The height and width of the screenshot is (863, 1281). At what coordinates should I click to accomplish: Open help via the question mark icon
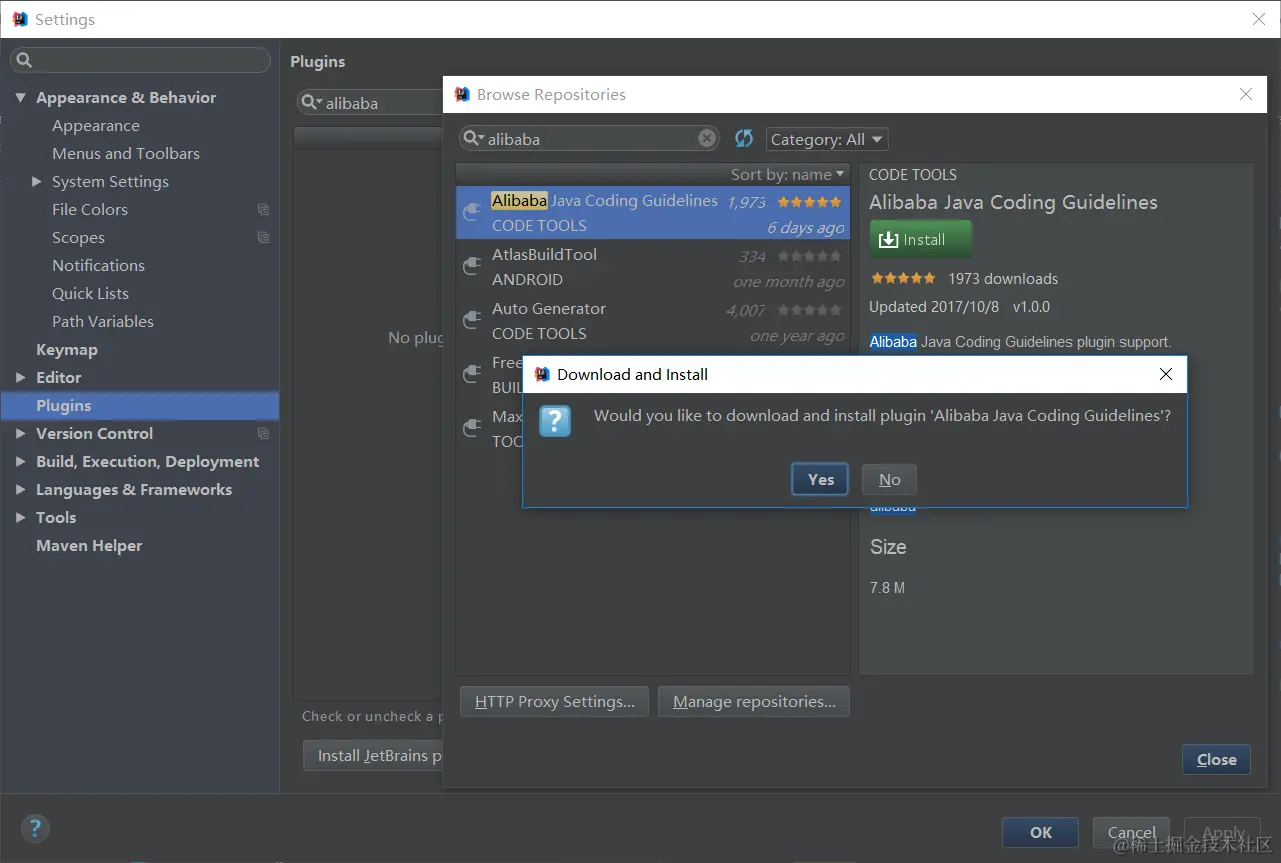coord(35,828)
